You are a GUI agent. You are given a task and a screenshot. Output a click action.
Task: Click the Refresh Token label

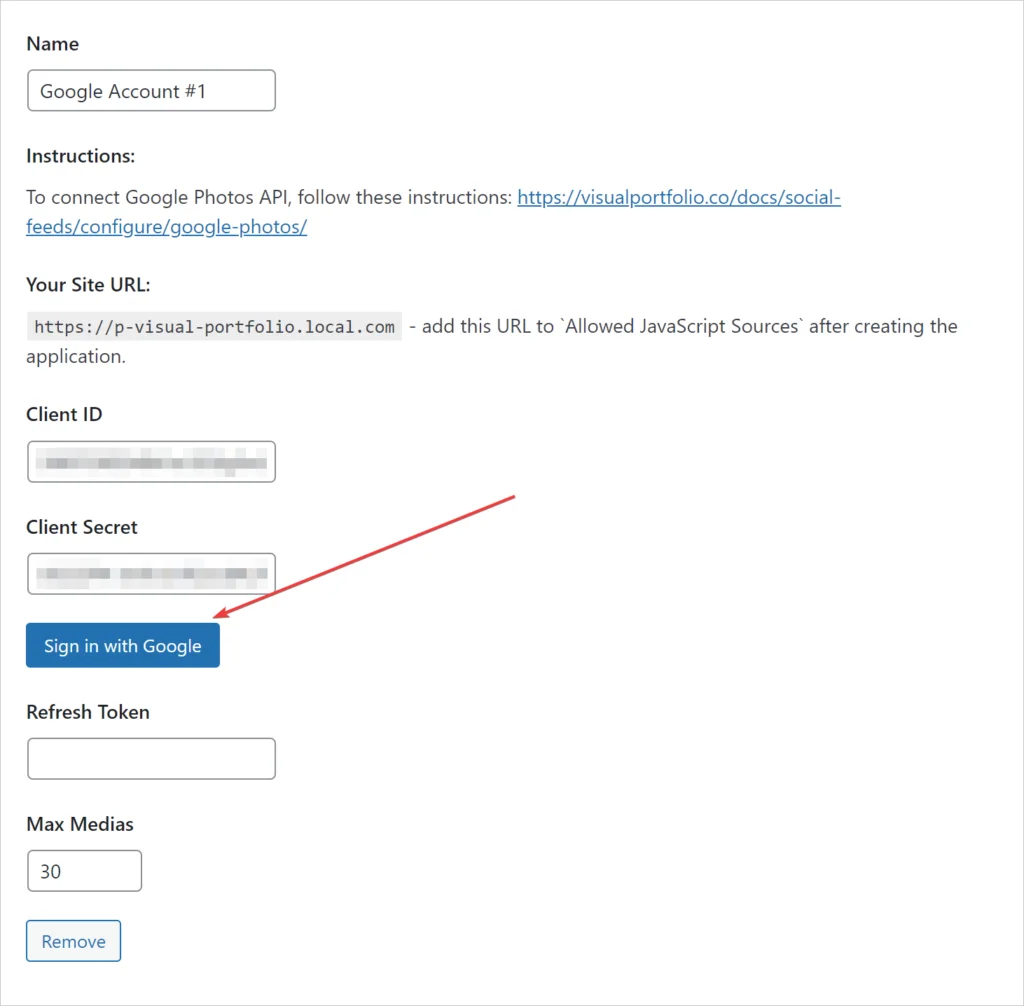(x=88, y=712)
